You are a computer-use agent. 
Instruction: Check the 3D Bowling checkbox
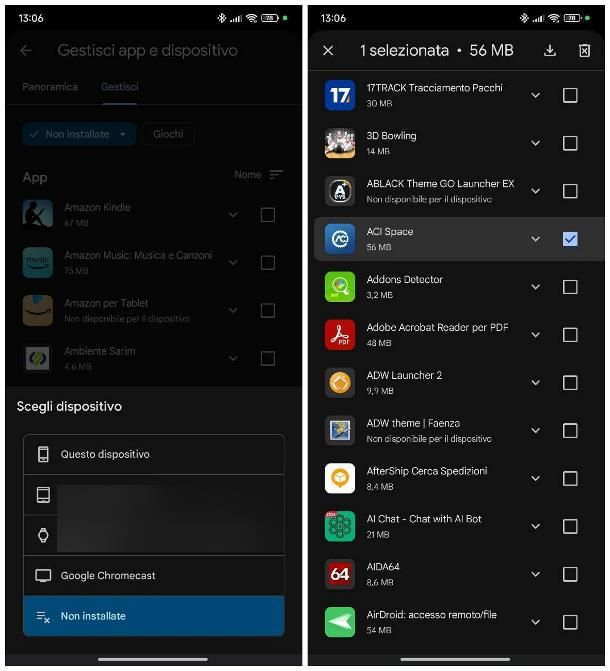pyautogui.click(x=570, y=143)
